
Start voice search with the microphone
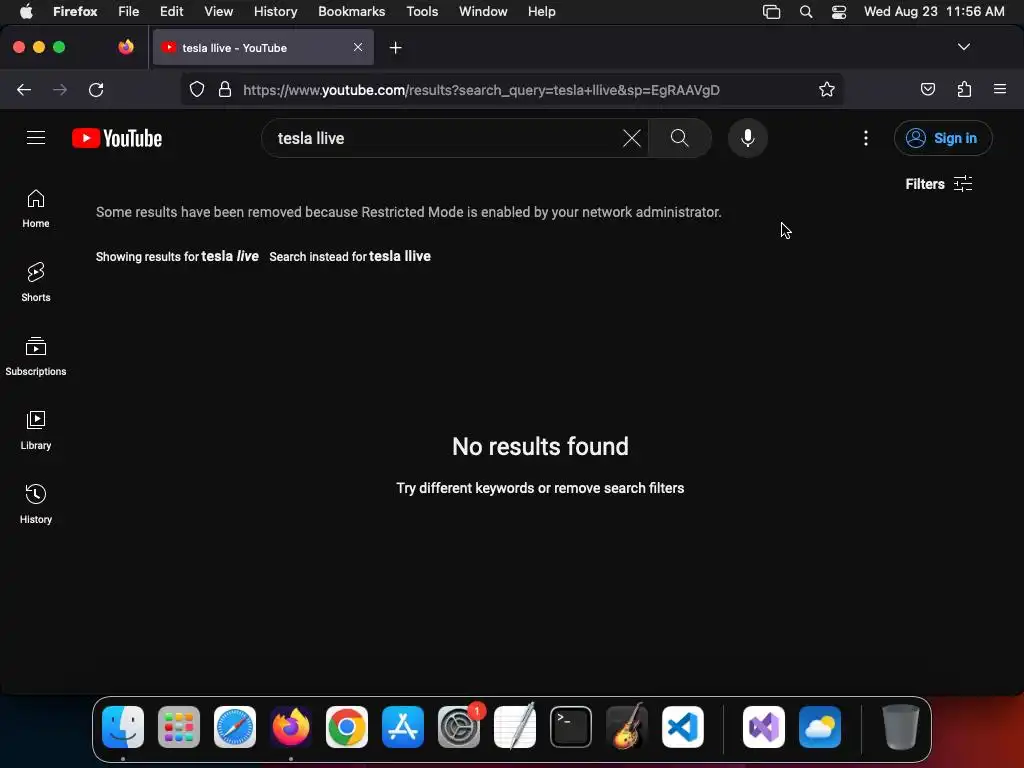pos(748,138)
